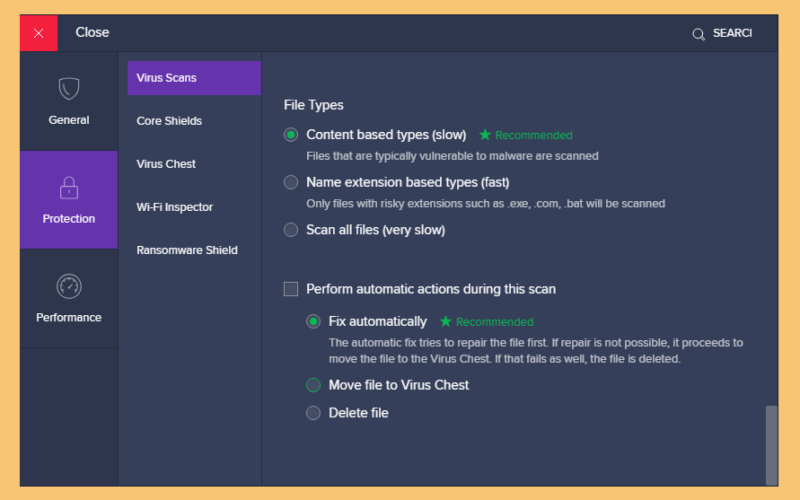Viewport: 800px width, 500px height.
Task: Open the Virus Chest settings
Action: pos(166,164)
